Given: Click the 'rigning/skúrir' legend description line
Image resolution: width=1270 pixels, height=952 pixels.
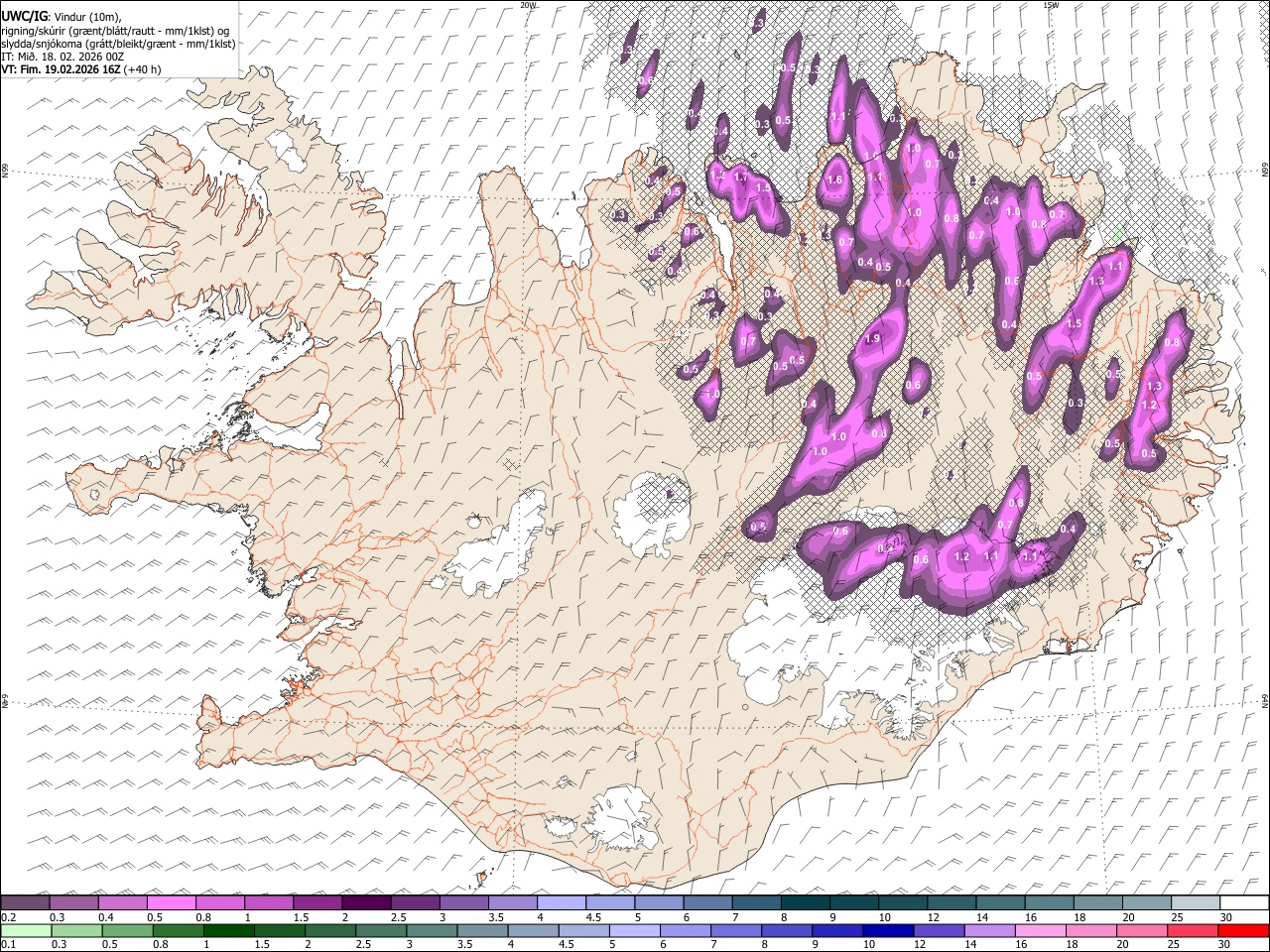Looking at the screenshot, I should pyautogui.click(x=116, y=31).
